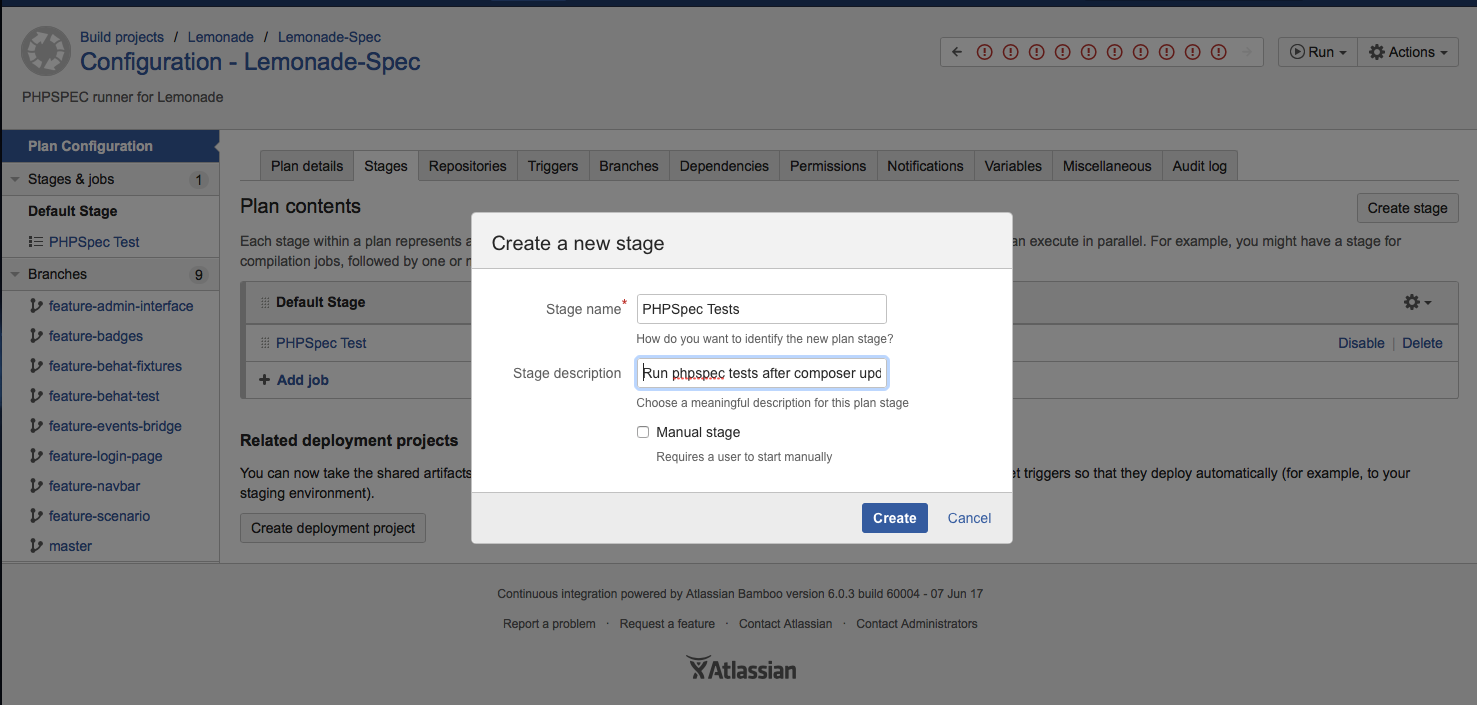Image resolution: width=1477 pixels, height=705 pixels.
Task: Click the branch icon beside master
Action: [37, 546]
